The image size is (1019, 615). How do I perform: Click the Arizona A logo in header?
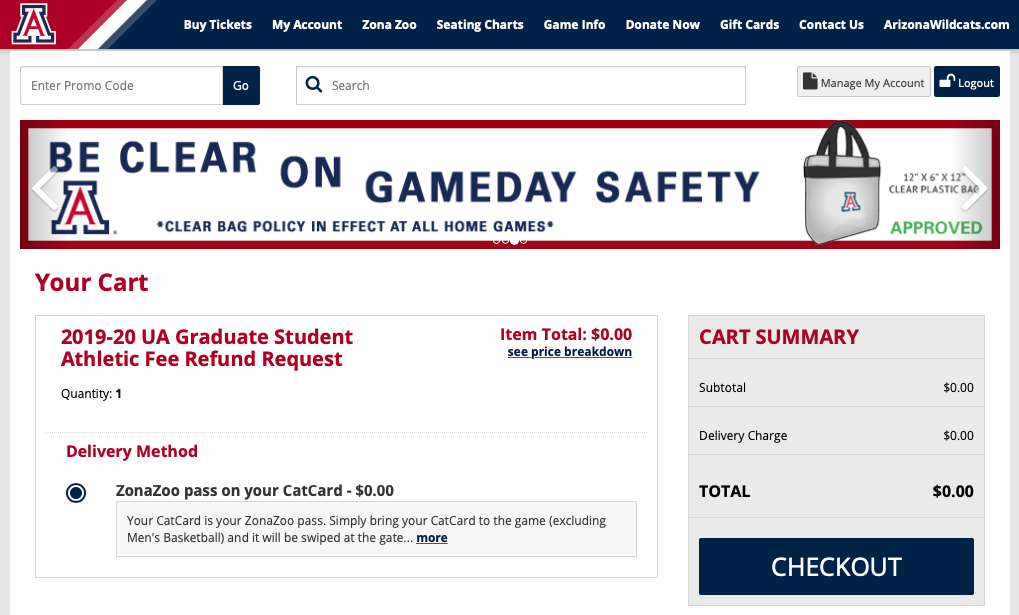(34, 24)
